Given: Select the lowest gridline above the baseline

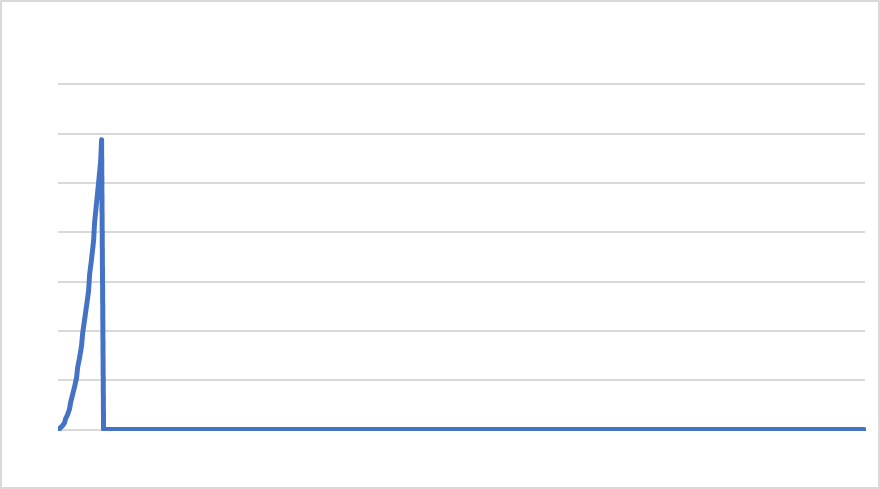Looking at the screenshot, I should coord(461,380).
